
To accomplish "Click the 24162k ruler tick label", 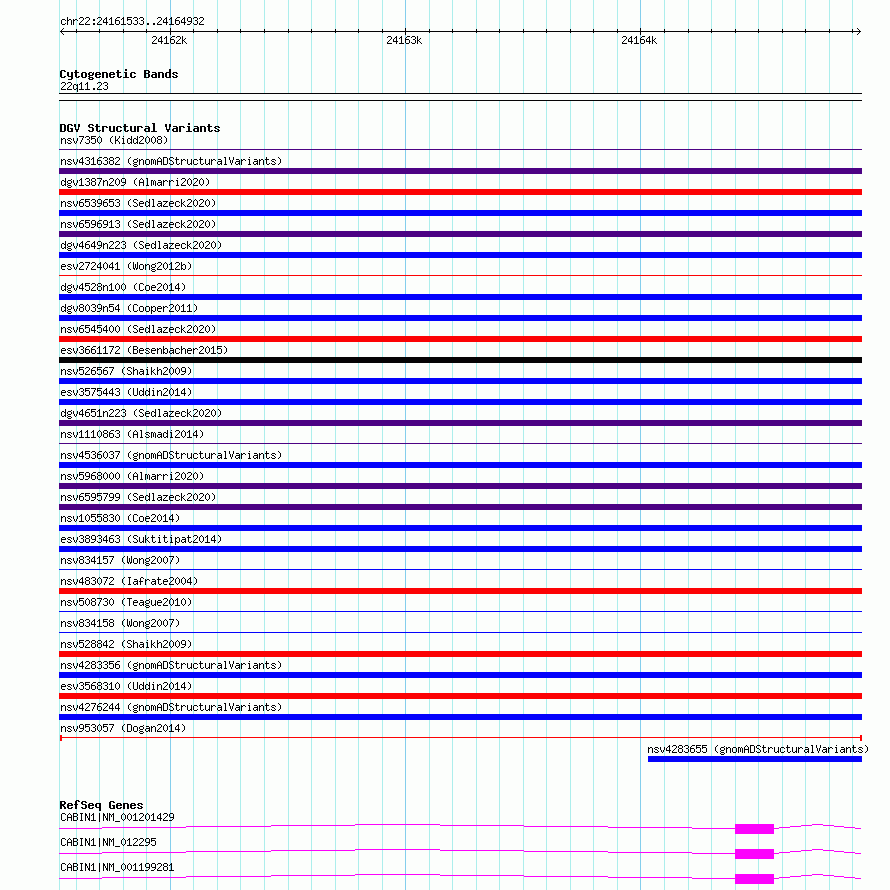I will tap(169, 40).
